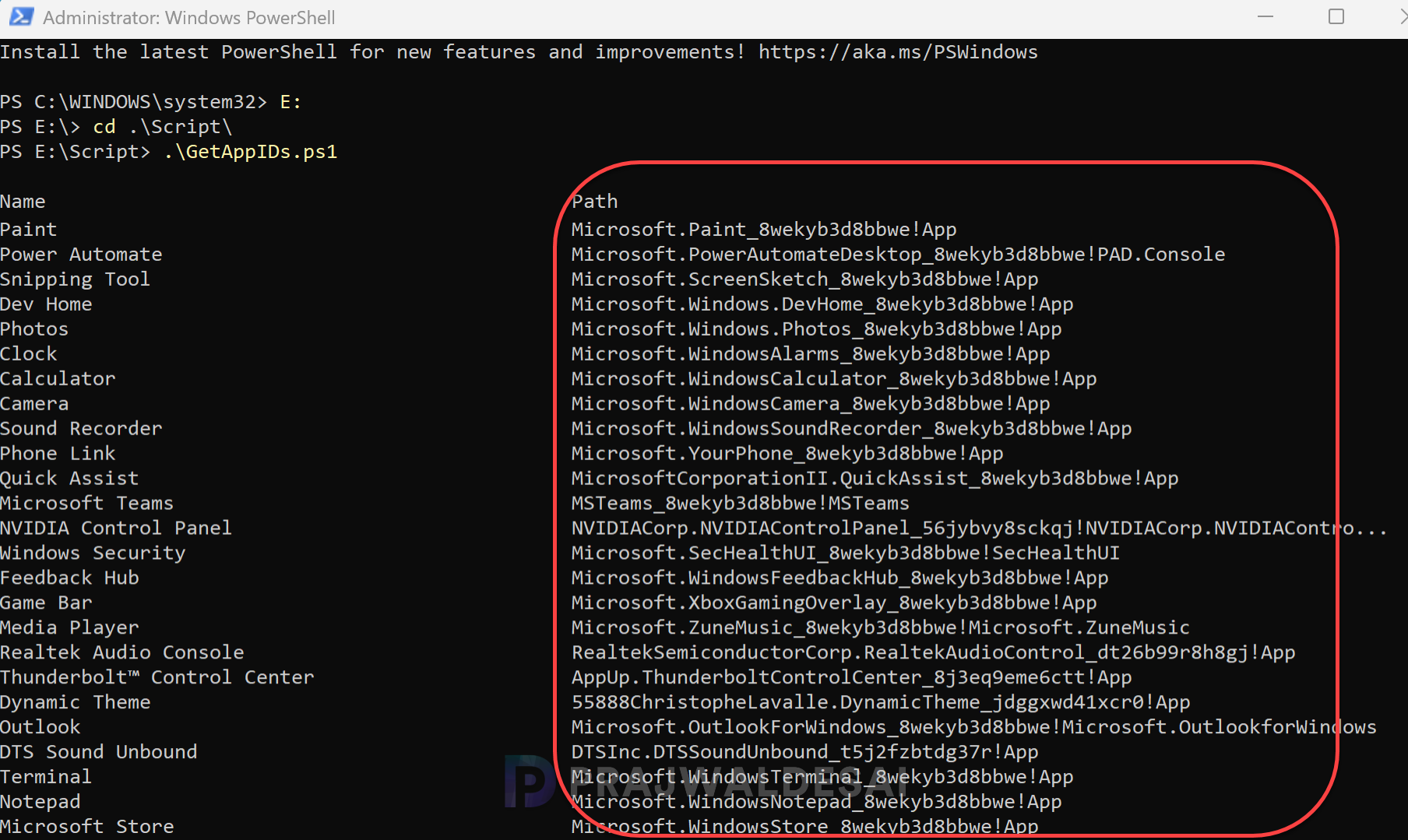Select the Windows Security name entry
Viewport: 1408px width, 840px height.
pos(93,554)
